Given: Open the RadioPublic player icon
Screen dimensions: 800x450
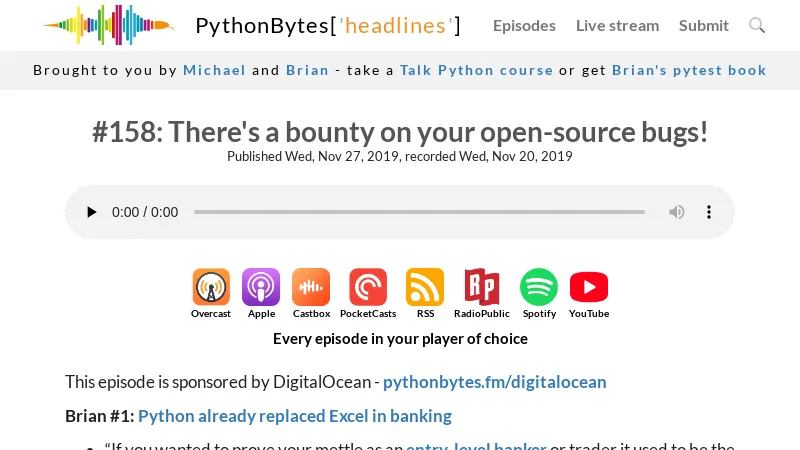Looking at the screenshot, I should (481, 288).
